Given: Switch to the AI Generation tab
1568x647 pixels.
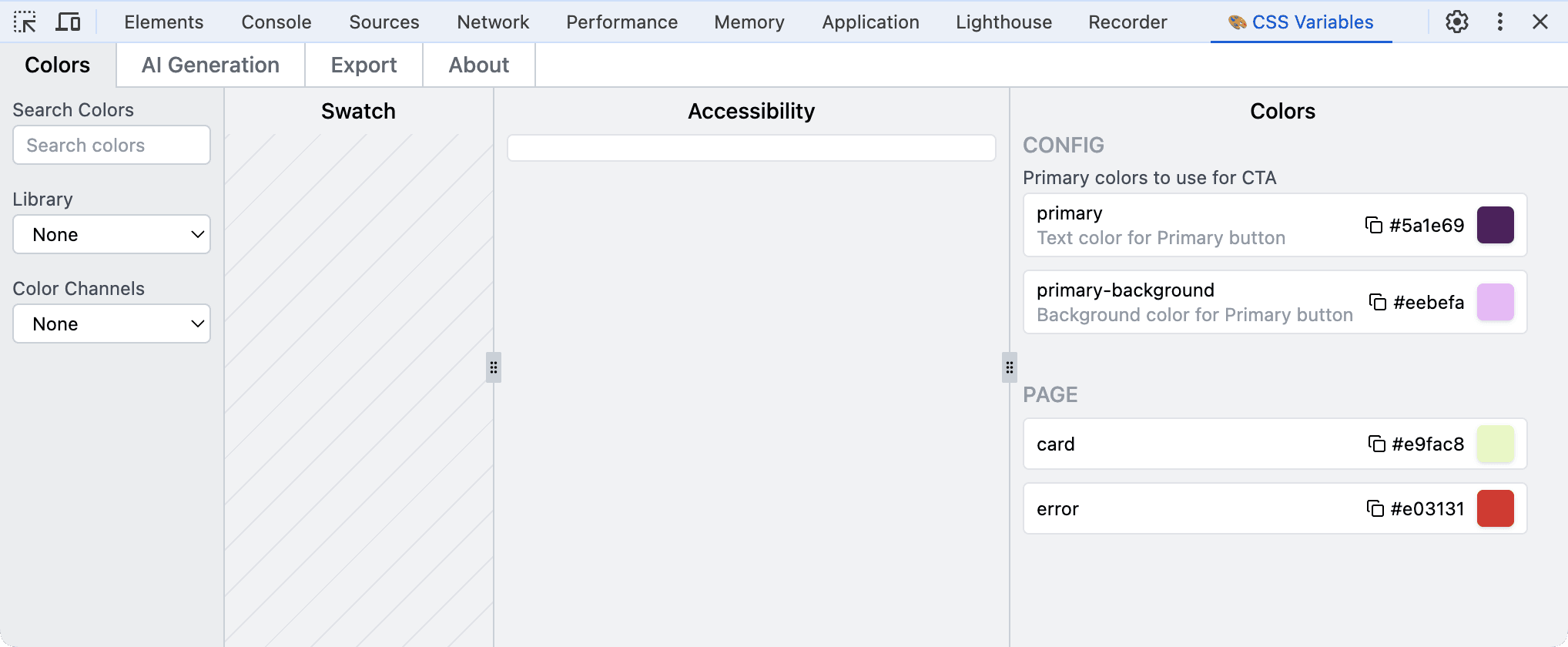Looking at the screenshot, I should pos(210,65).
